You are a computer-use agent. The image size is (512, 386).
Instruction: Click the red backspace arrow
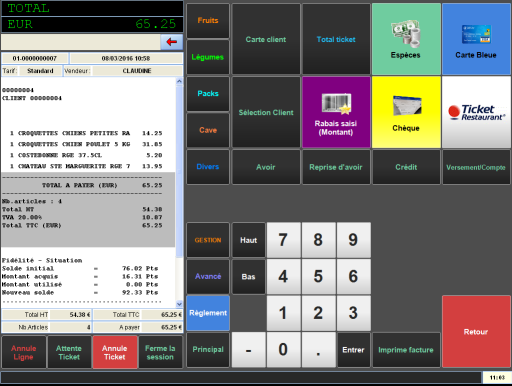172,42
